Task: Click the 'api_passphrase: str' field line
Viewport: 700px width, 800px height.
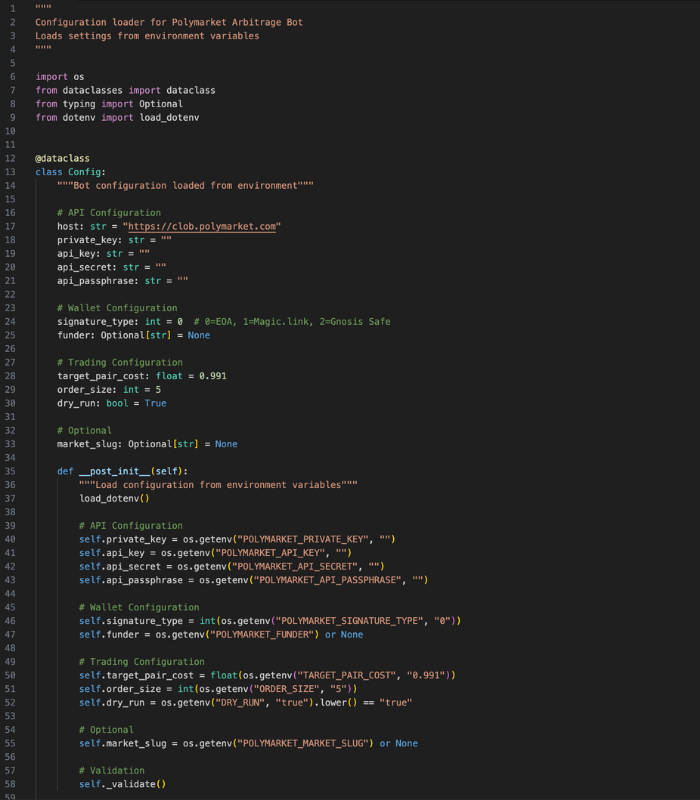Action: 122,281
